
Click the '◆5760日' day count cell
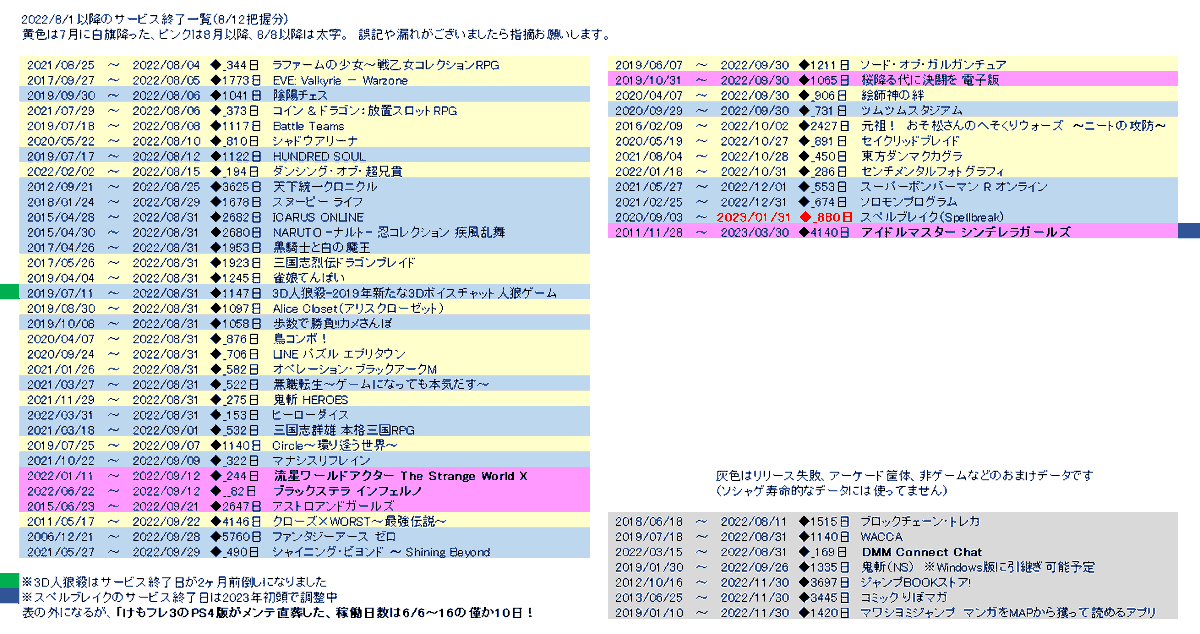(234, 536)
